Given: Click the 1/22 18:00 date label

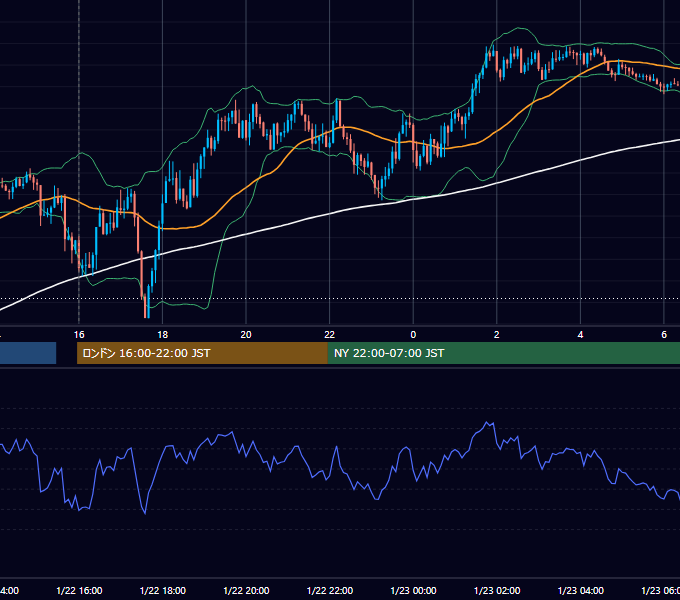Looking at the screenshot, I should click(x=163, y=591).
